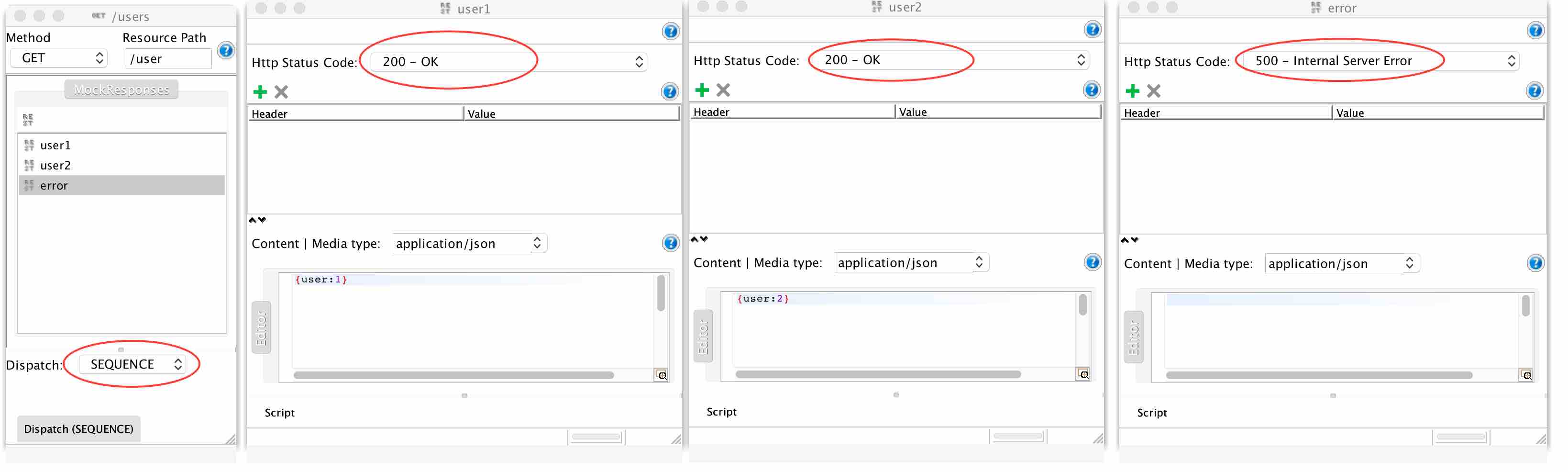Remove header in user2 window
The width and height of the screenshot is (1568, 472).
(x=723, y=90)
